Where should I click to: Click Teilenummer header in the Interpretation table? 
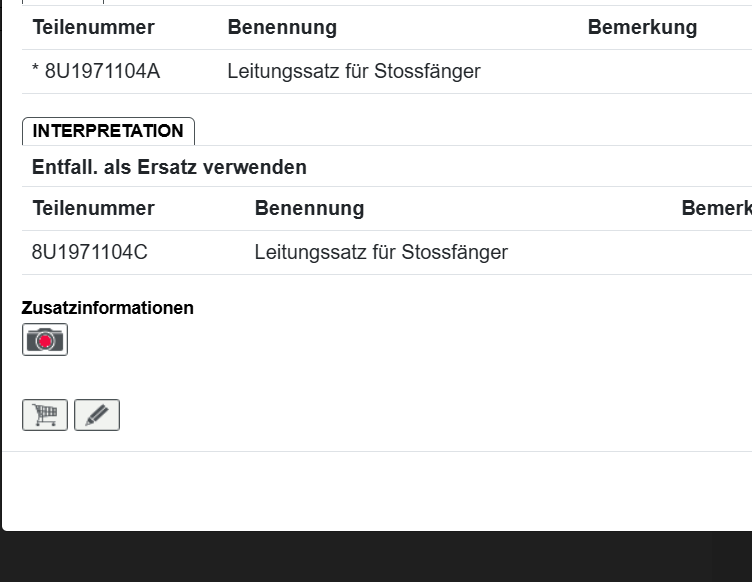(94, 208)
